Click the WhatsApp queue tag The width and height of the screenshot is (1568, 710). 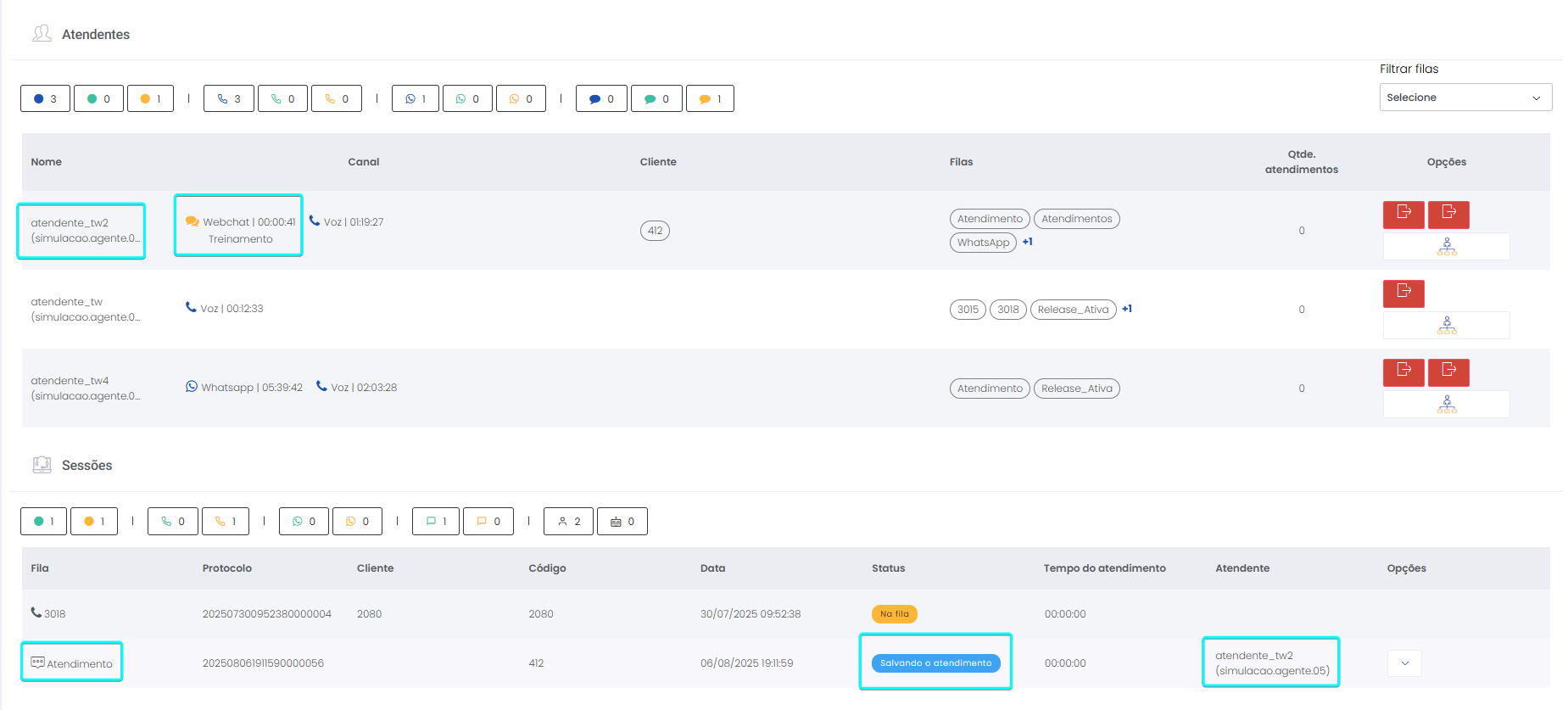coord(983,243)
